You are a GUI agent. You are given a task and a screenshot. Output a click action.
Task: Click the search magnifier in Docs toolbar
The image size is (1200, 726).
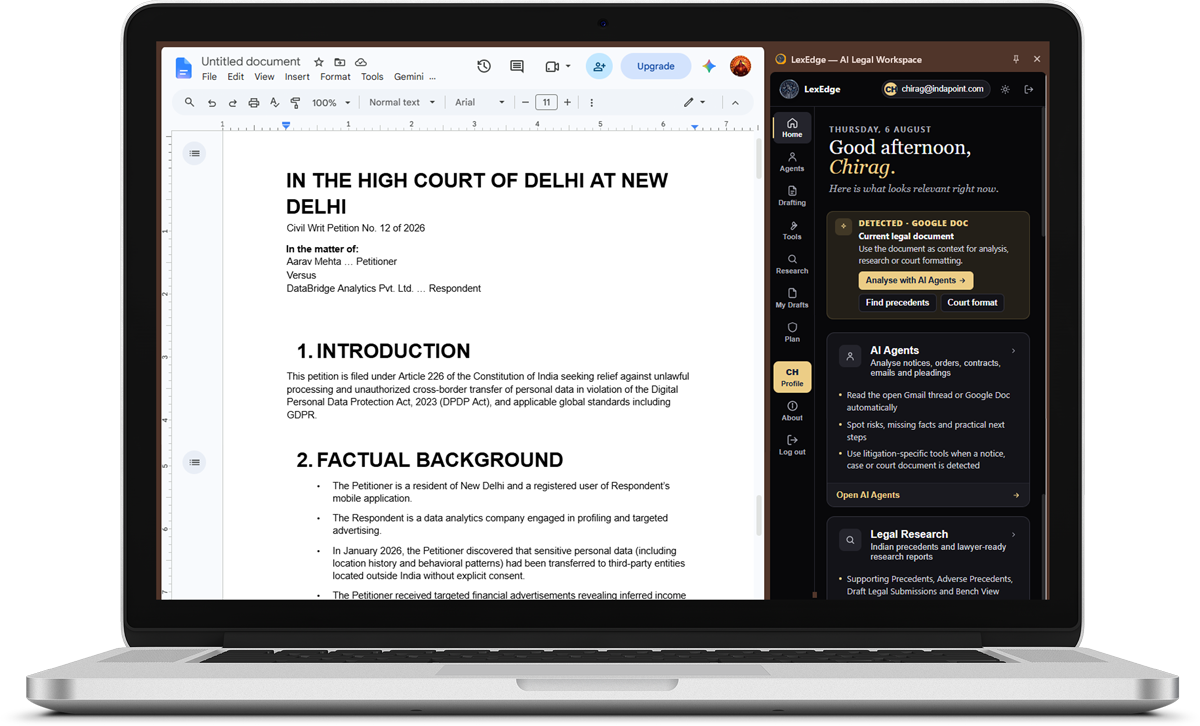tap(189, 102)
